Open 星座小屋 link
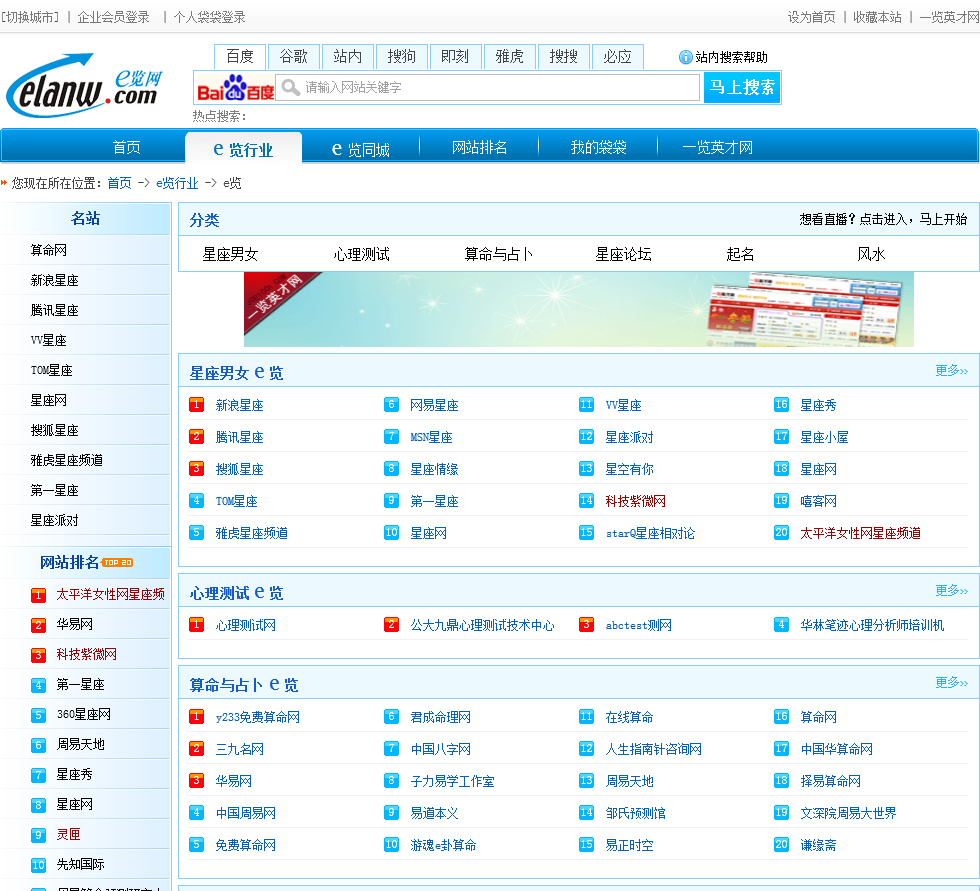This screenshot has height=891, width=980. [x=824, y=437]
